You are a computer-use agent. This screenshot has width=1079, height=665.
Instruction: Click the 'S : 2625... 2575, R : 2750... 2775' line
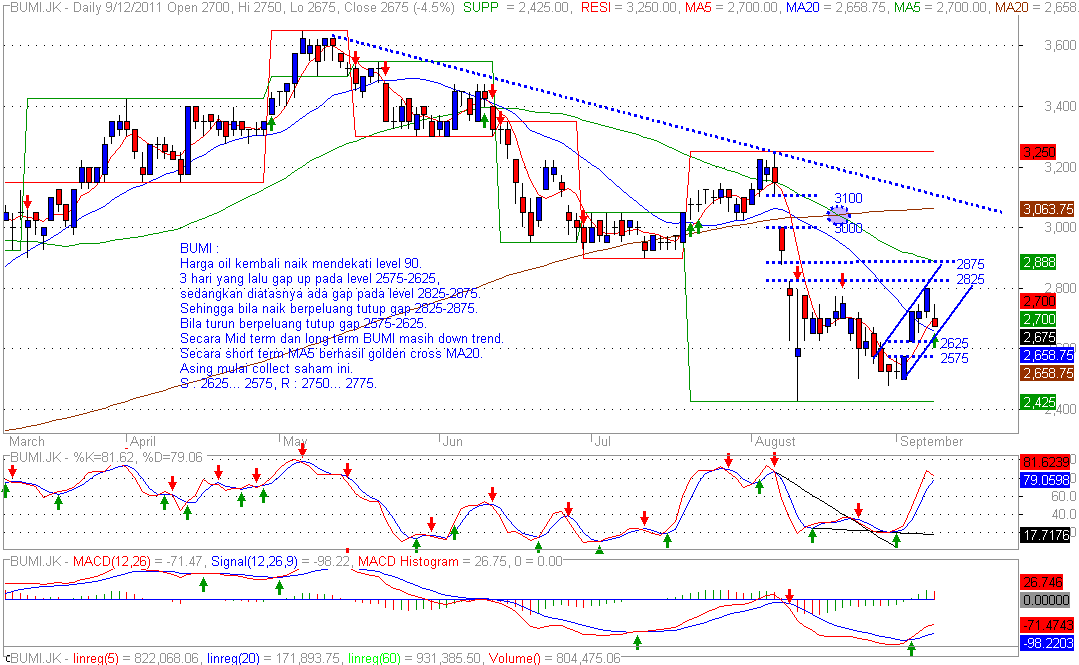(279, 384)
